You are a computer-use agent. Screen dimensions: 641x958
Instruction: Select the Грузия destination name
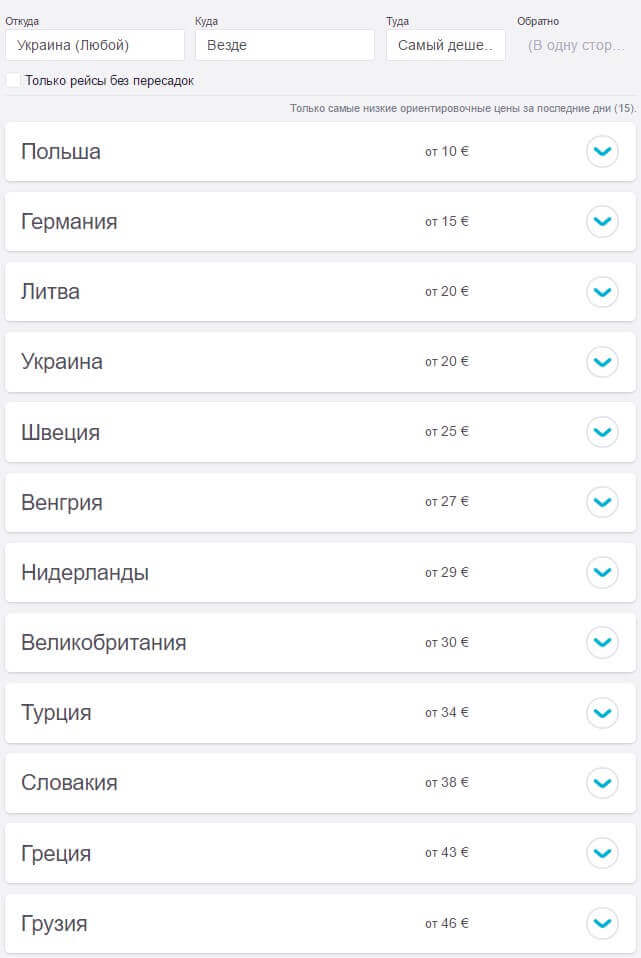coord(54,923)
